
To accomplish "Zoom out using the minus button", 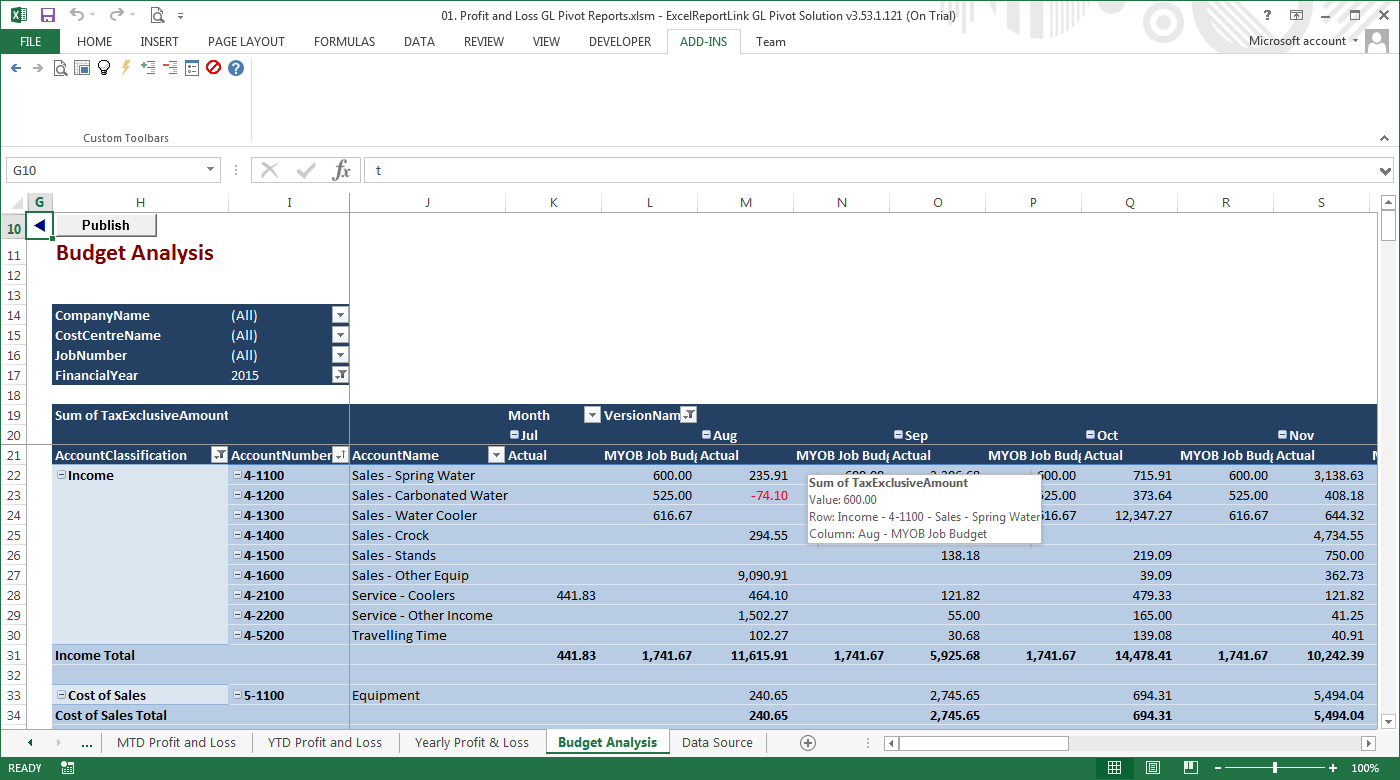I will 1217,768.
